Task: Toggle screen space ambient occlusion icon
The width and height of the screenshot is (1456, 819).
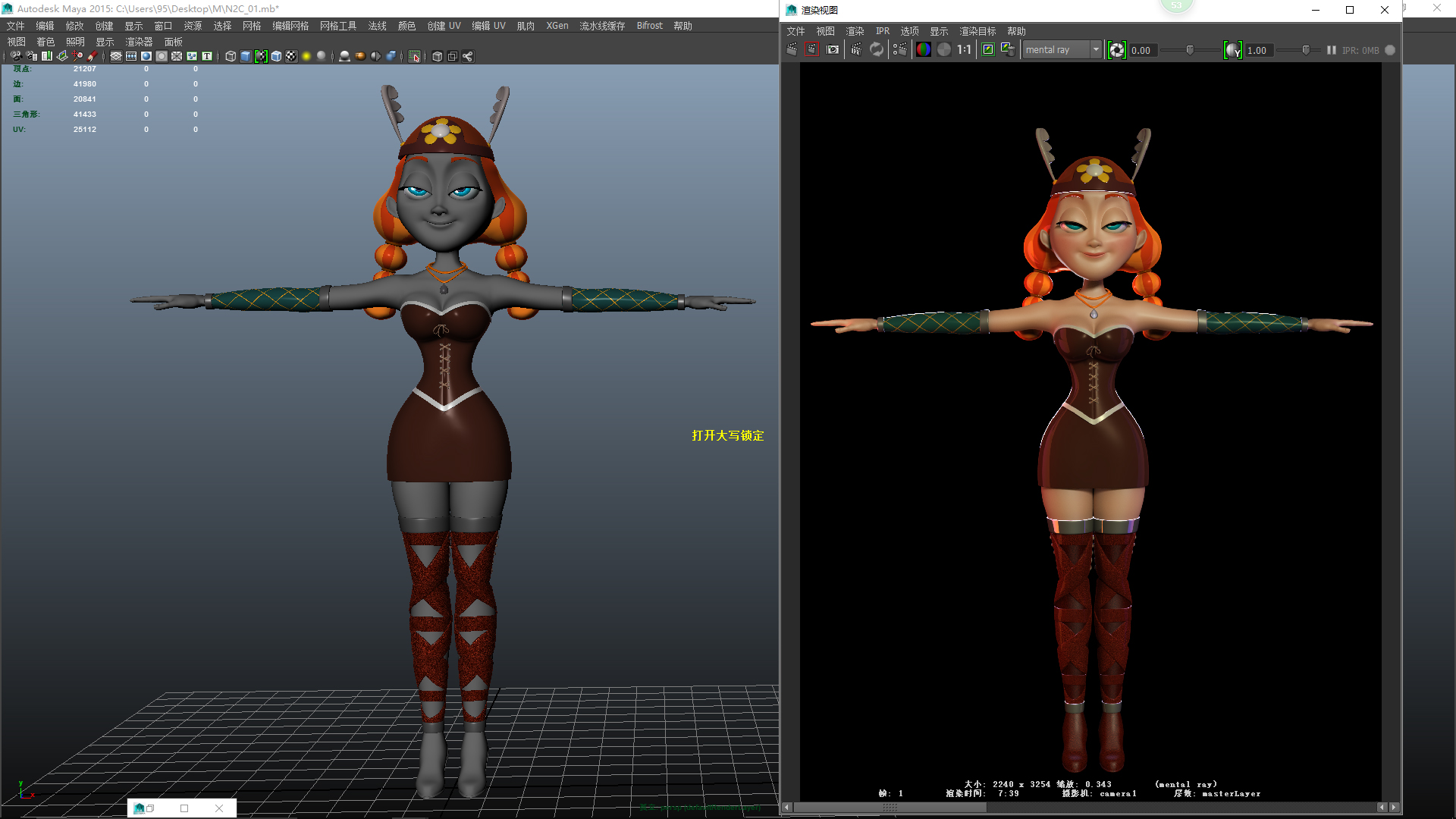Action: coord(344,56)
